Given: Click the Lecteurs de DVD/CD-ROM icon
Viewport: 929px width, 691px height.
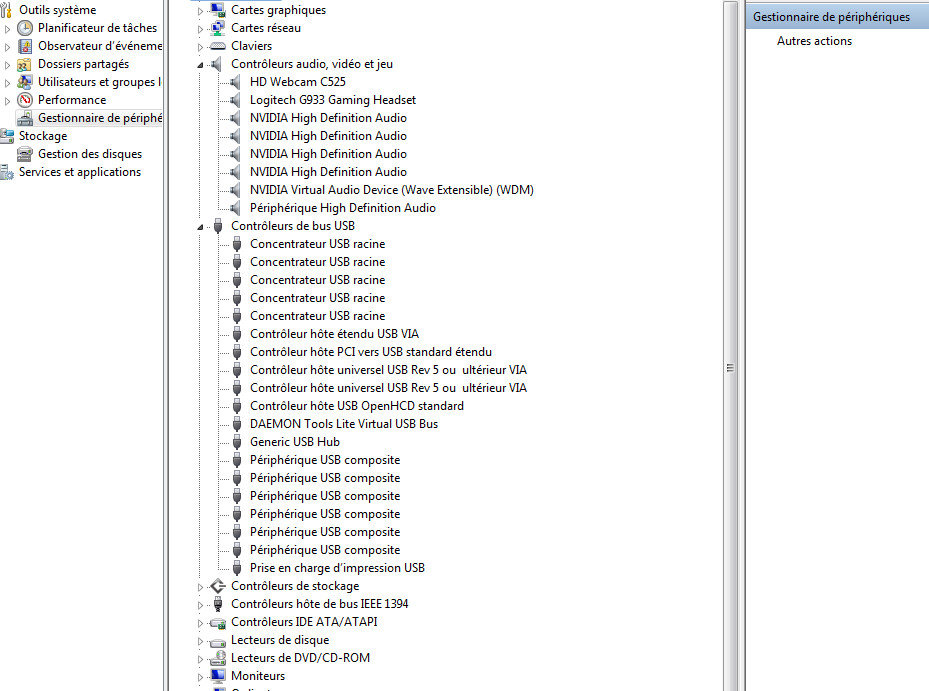Looking at the screenshot, I should tap(218, 658).
